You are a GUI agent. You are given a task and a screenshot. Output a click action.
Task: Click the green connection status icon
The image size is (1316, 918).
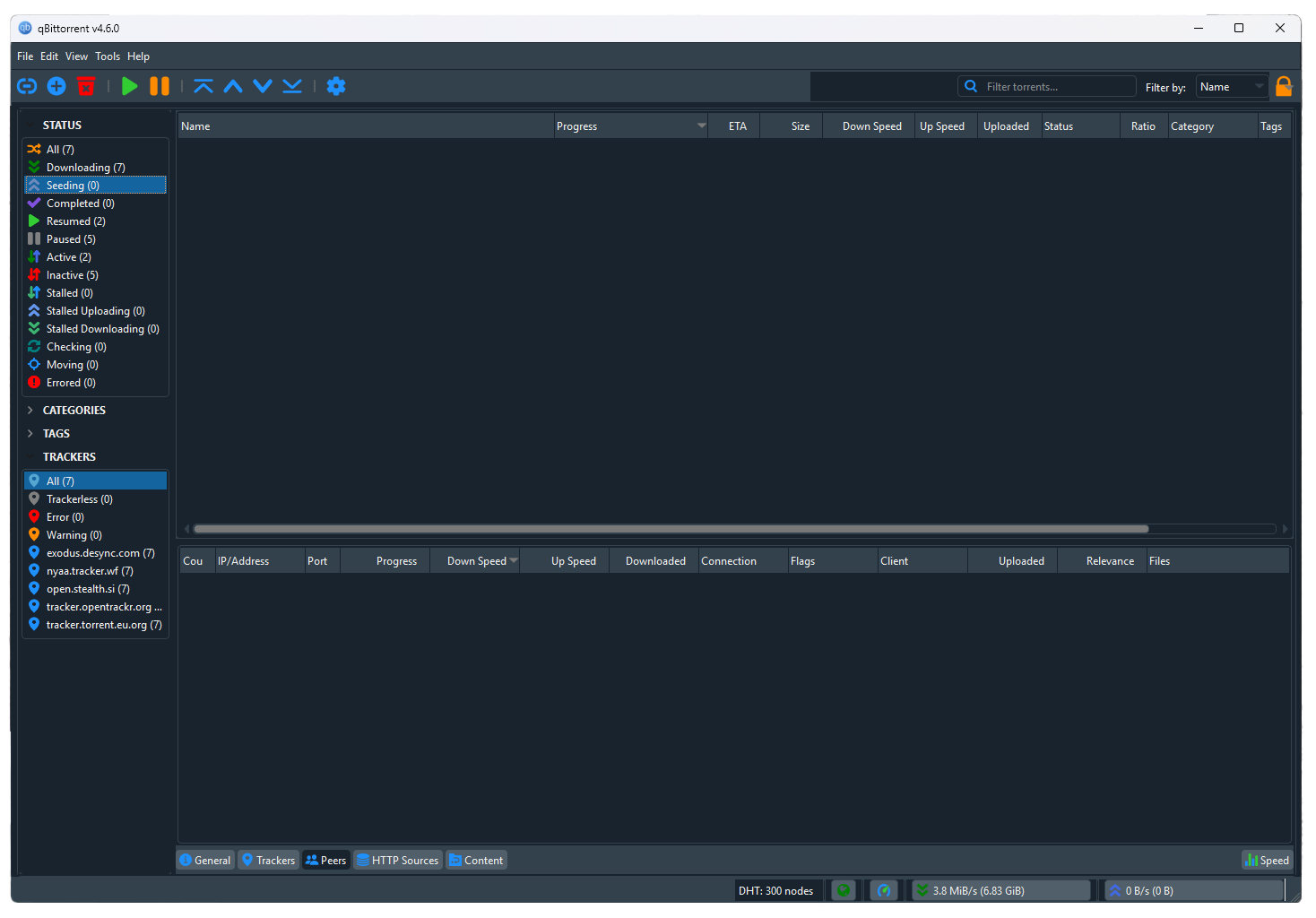pos(844,890)
